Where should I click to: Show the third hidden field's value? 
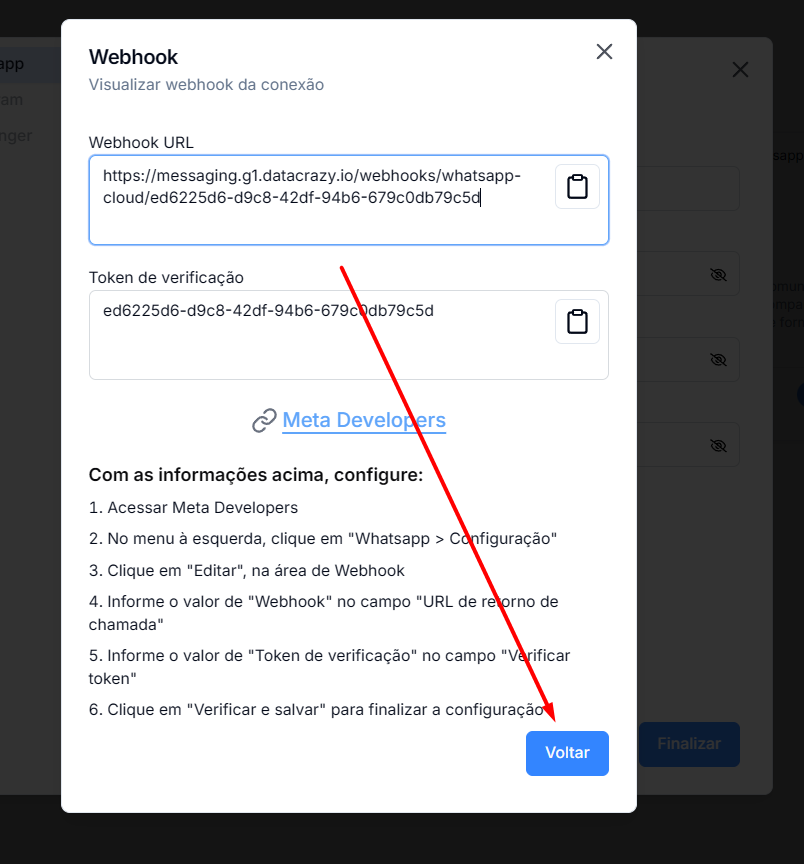click(719, 445)
